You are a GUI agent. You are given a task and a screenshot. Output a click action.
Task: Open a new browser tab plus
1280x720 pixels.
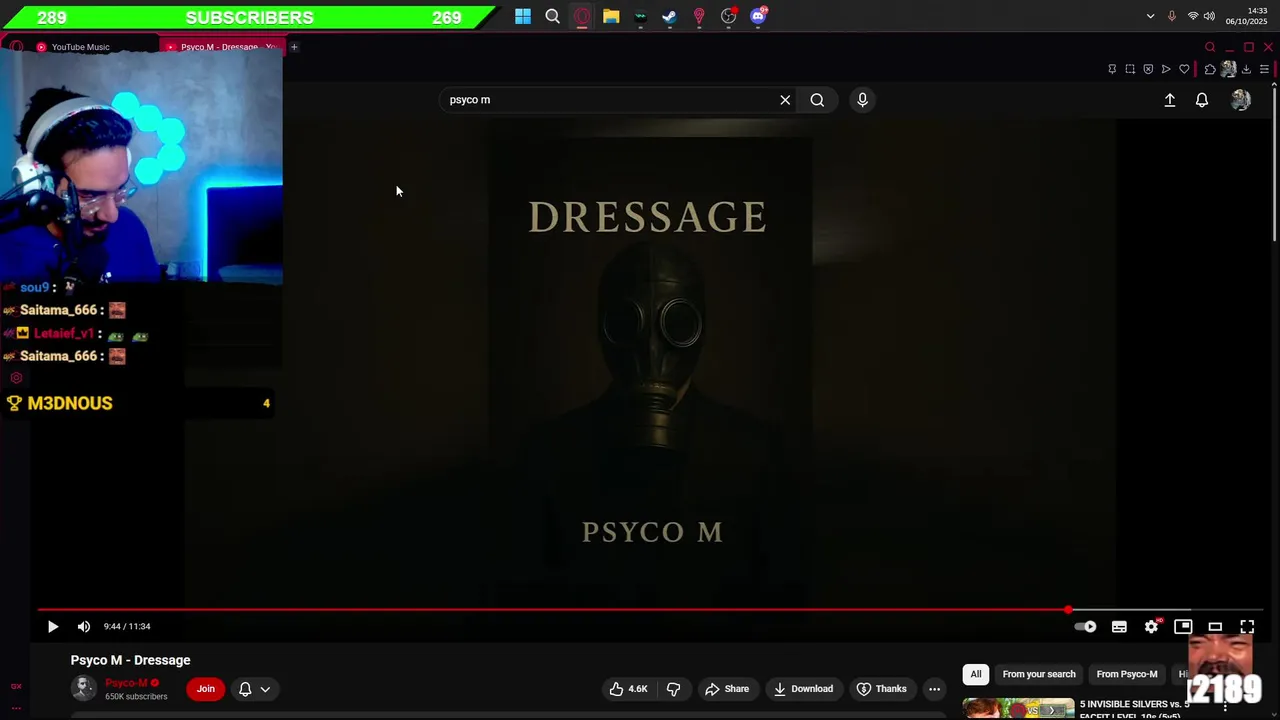click(294, 47)
